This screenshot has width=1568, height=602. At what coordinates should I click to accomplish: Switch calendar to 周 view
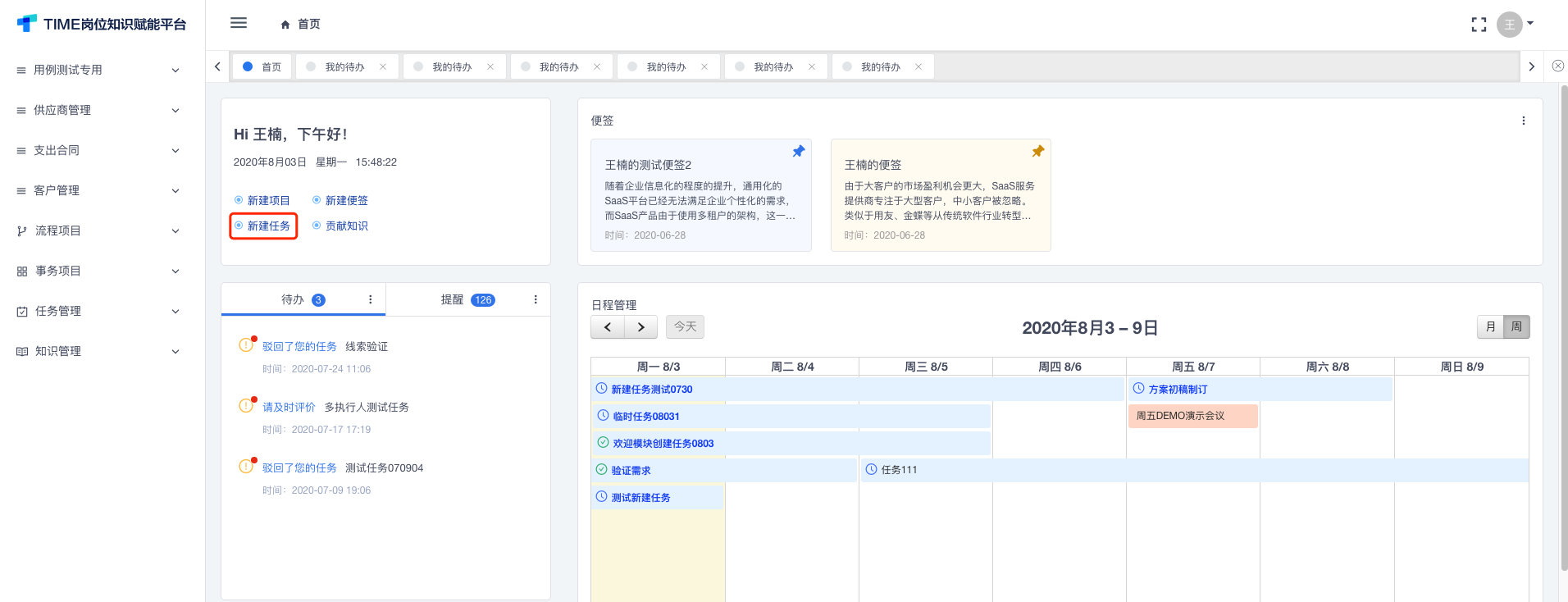[x=1516, y=327]
